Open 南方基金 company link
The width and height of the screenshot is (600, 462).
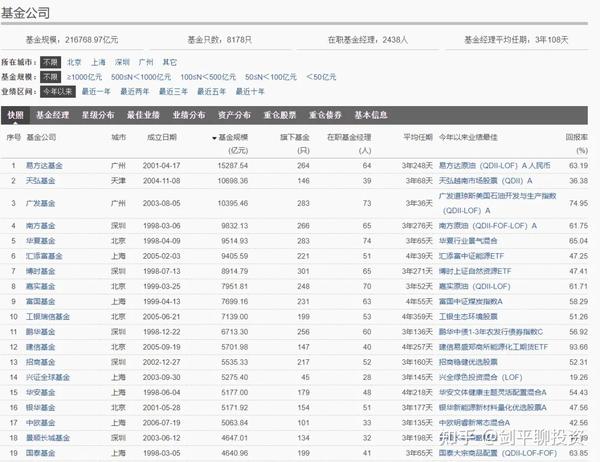[41, 226]
